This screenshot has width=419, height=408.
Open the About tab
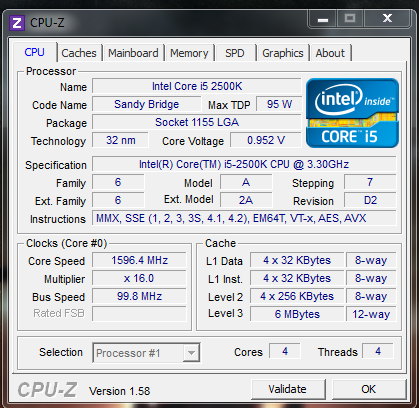click(x=330, y=53)
